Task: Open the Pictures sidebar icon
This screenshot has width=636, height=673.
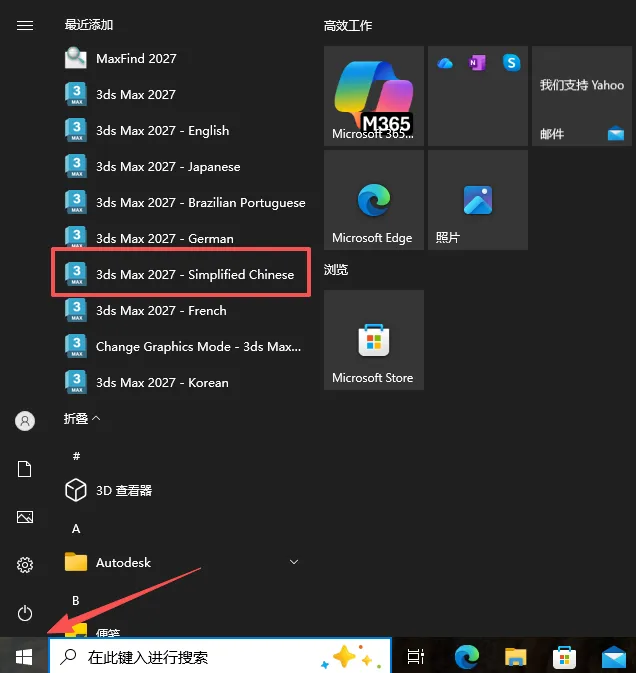Action: pyautogui.click(x=25, y=517)
